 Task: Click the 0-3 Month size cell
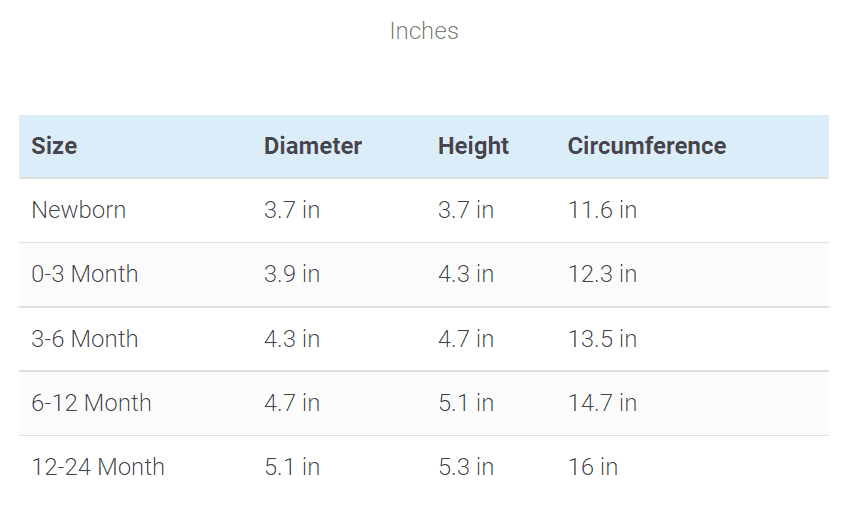tap(85, 274)
